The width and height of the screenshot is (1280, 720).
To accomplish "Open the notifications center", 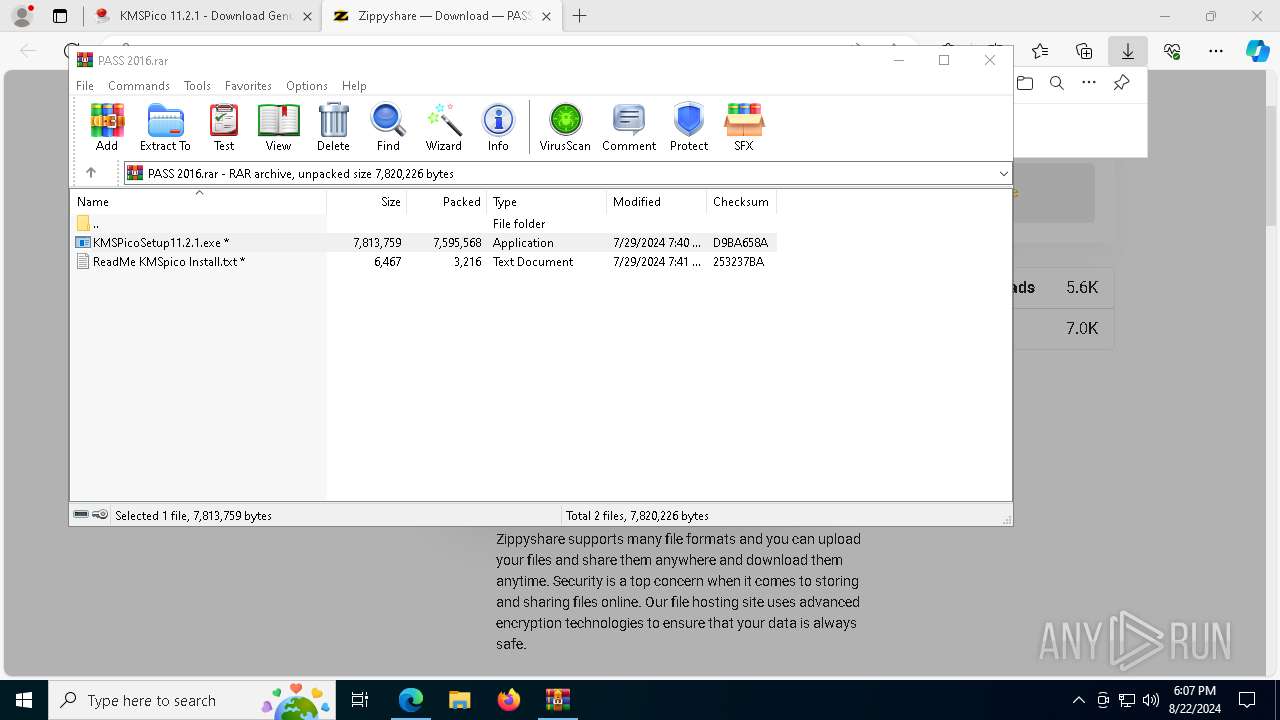I will [1247, 700].
